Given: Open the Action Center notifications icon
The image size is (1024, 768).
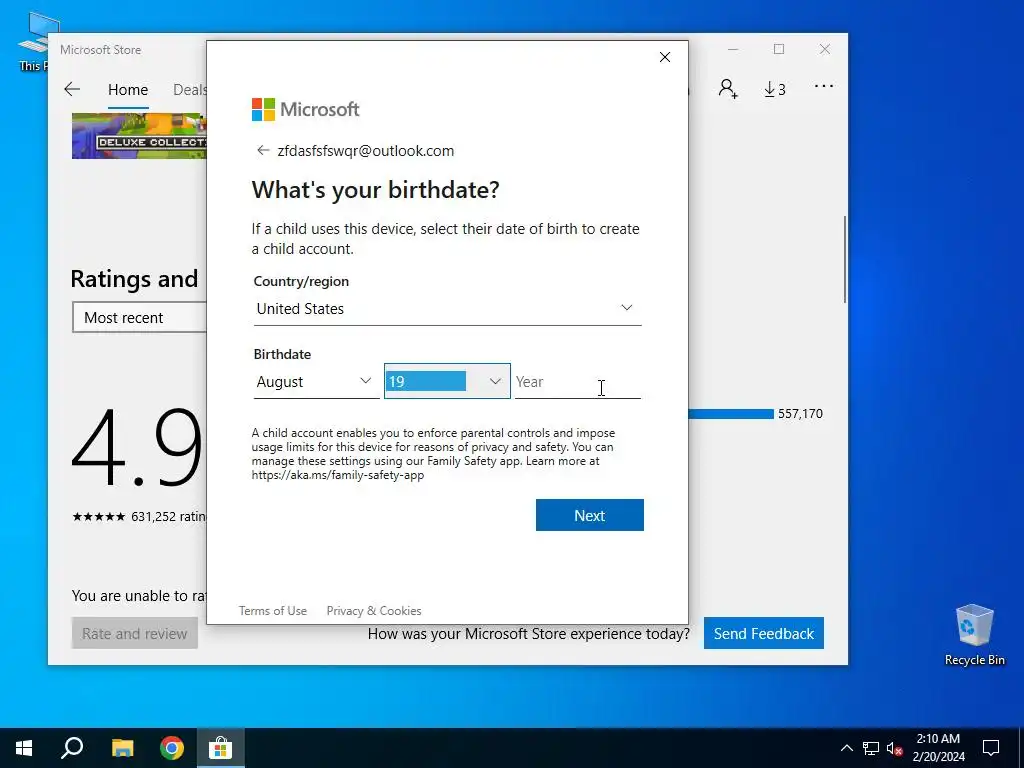Looking at the screenshot, I should pos(991,748).
